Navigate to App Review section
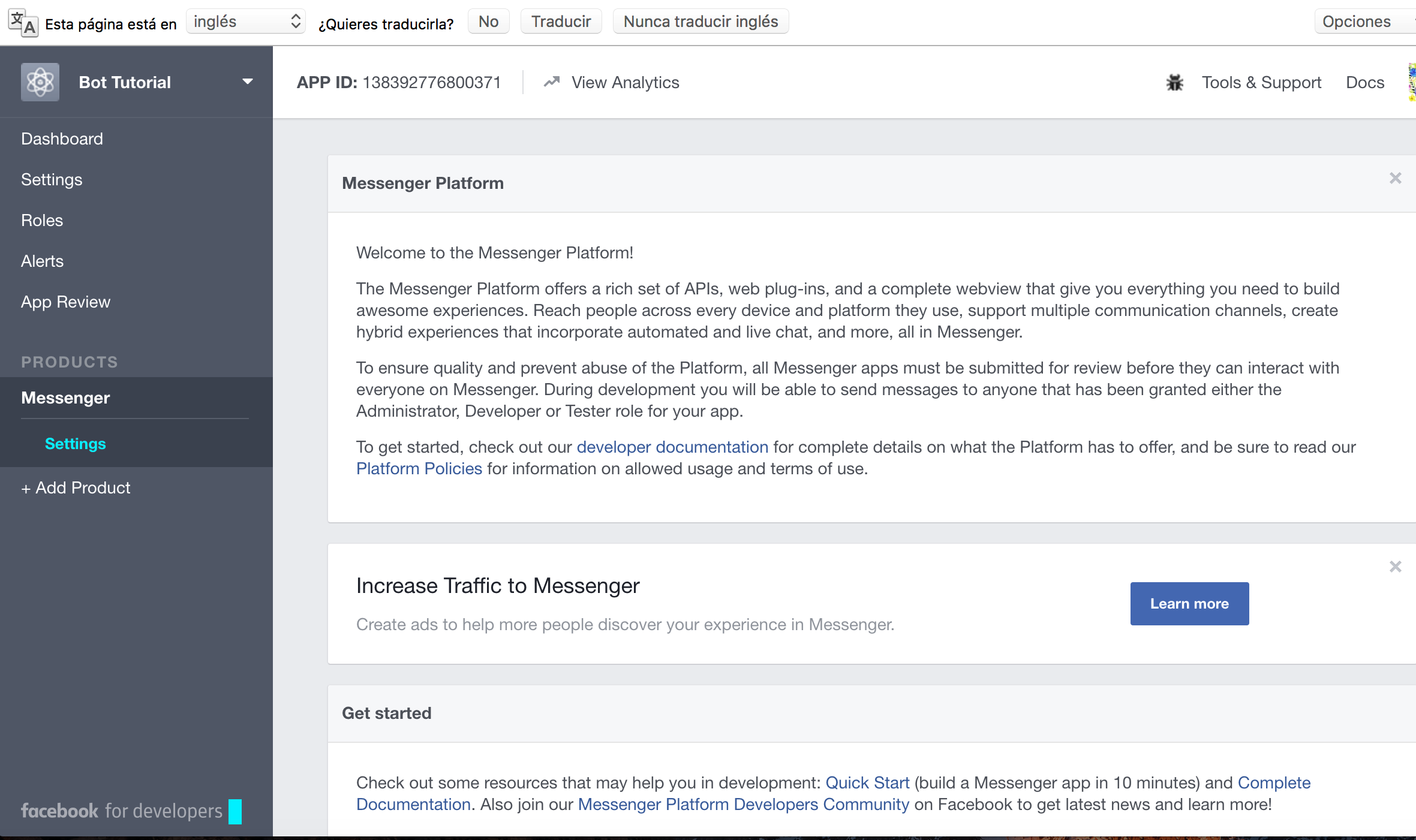 click(x=65, y=301)
